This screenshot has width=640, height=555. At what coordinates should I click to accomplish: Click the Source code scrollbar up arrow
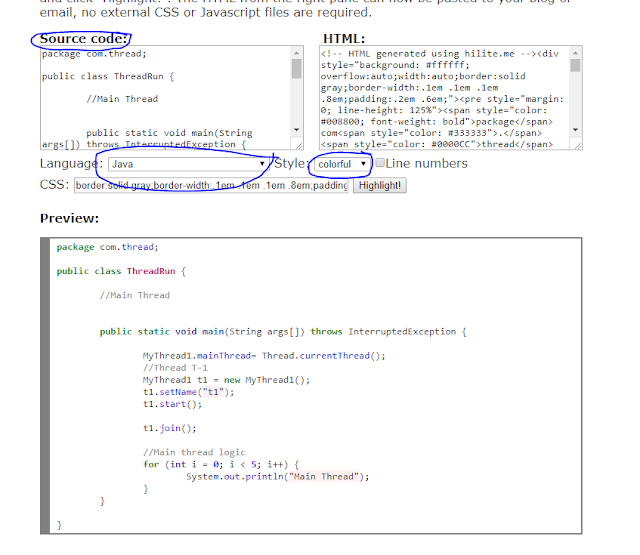[x=296, y=53]
